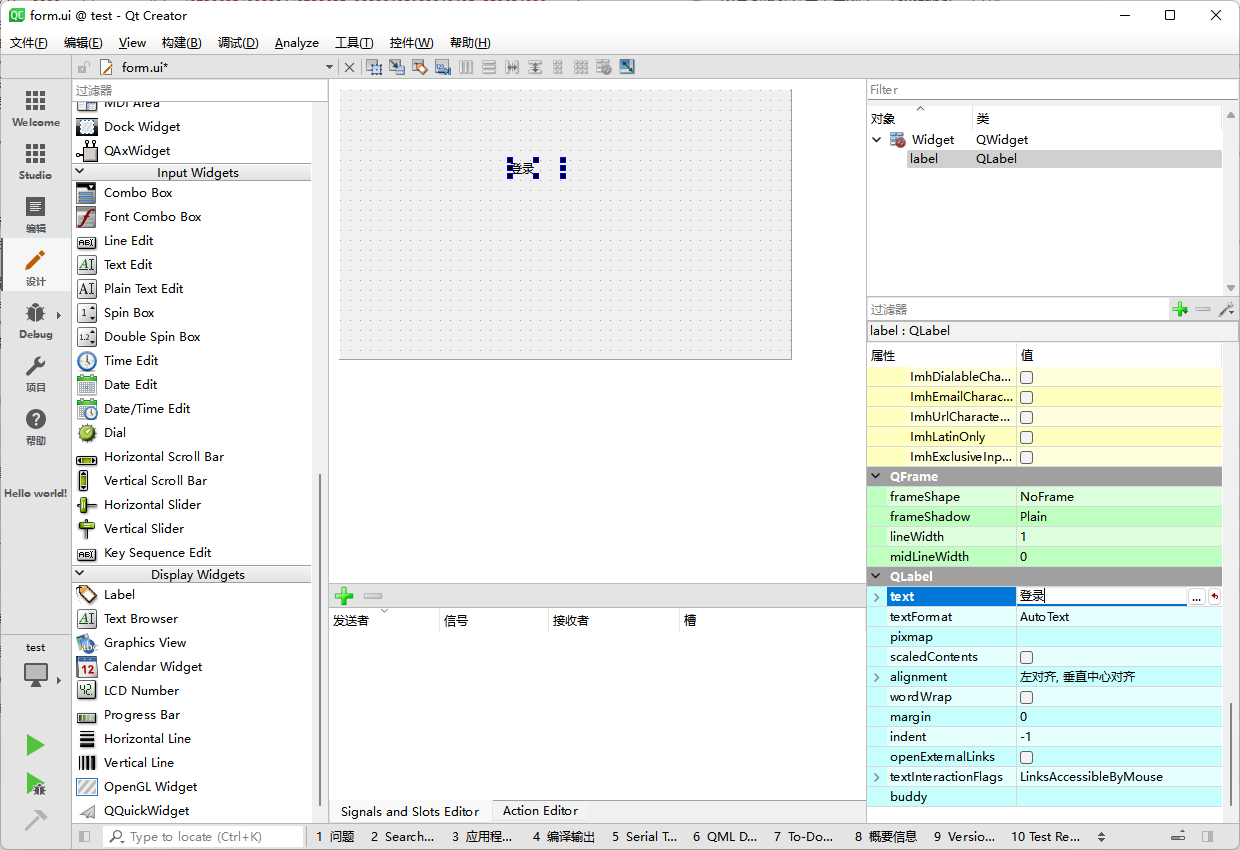Open output panes dropdown arrows
1240x850 pixels.
pos(1101,837)
